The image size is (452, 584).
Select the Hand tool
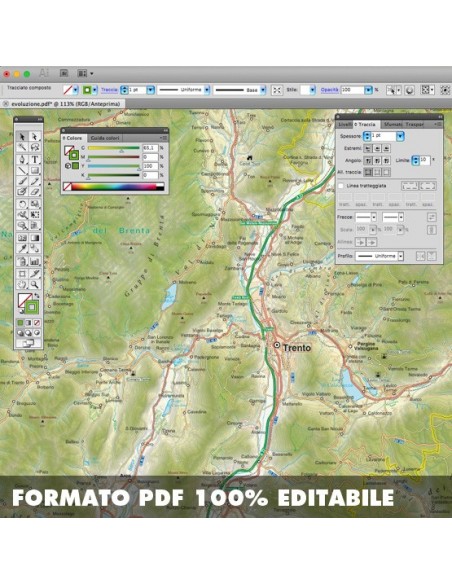click(x=22, y=285)
